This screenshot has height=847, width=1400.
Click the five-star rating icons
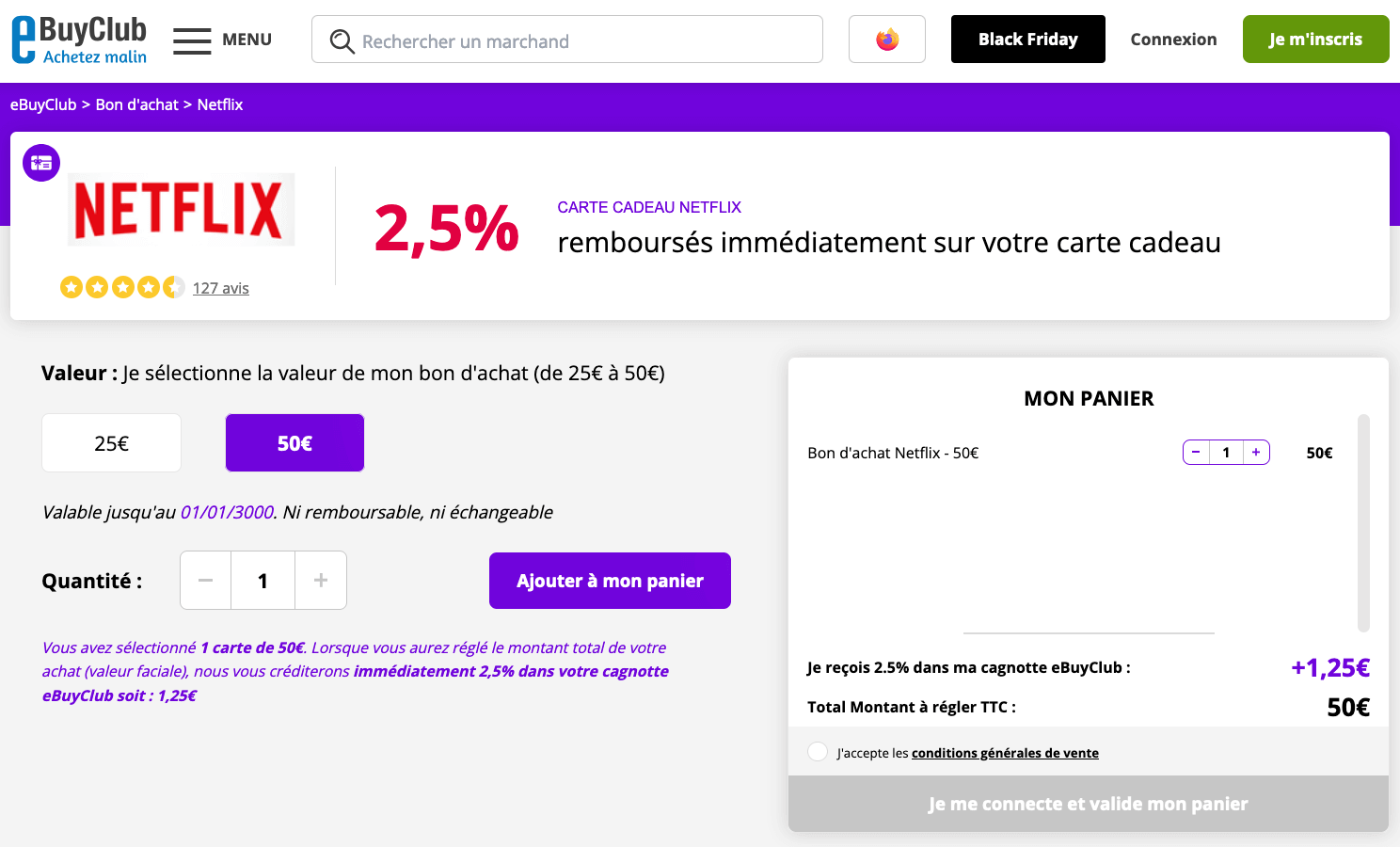[122, 287]
